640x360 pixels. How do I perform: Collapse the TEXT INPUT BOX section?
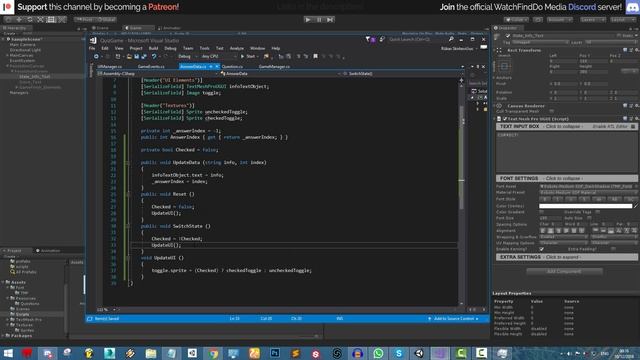click(567, 127)
